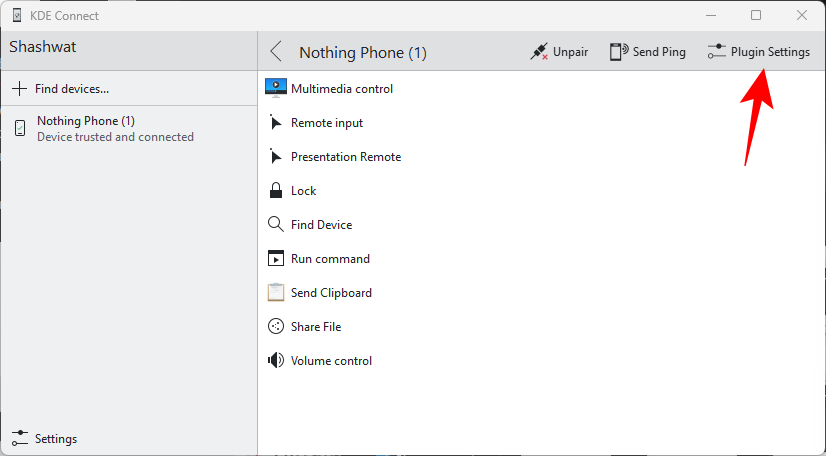Open Plugin Settings in the toolbar
Image resolution: width=826 pixels, height=456 pixels.
tap(758, 52)
